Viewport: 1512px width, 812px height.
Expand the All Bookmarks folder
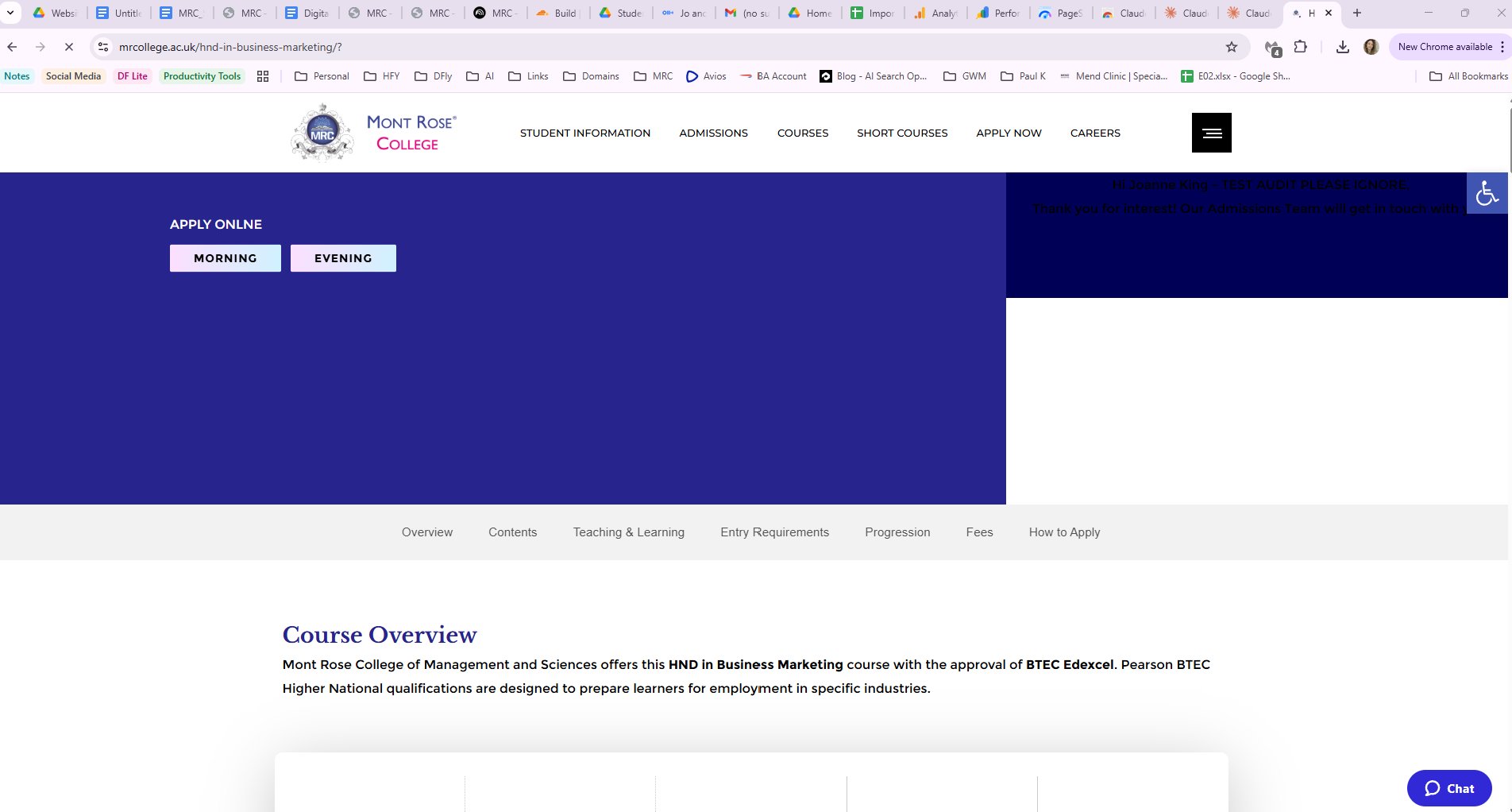click(x=1464, y=75)
